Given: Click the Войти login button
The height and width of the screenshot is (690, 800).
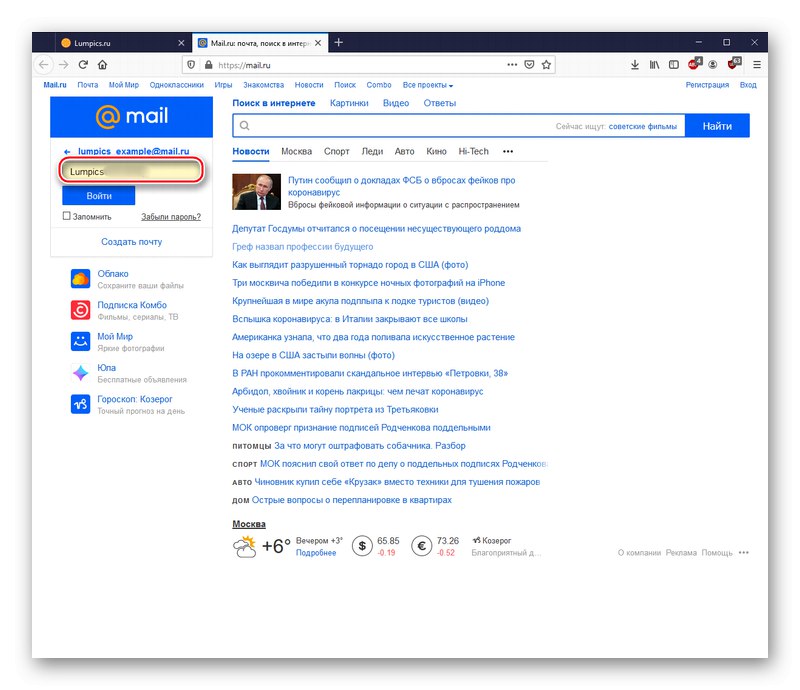Looking at the screenshot, I should (x=99, y=195).
